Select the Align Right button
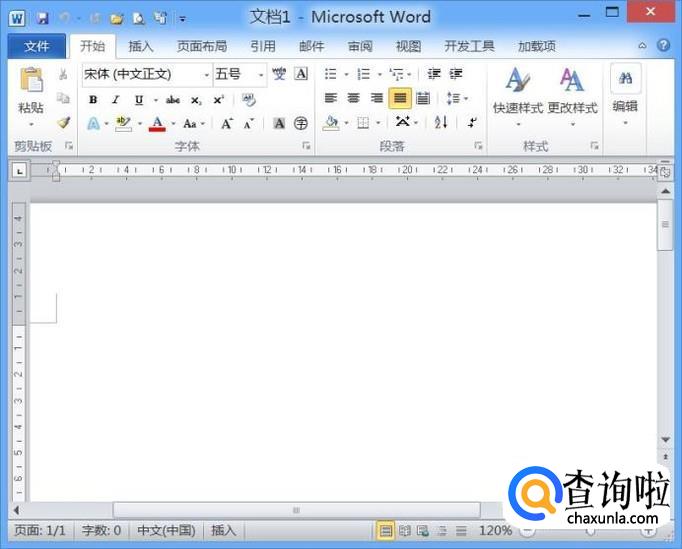 tap(376, 98)
